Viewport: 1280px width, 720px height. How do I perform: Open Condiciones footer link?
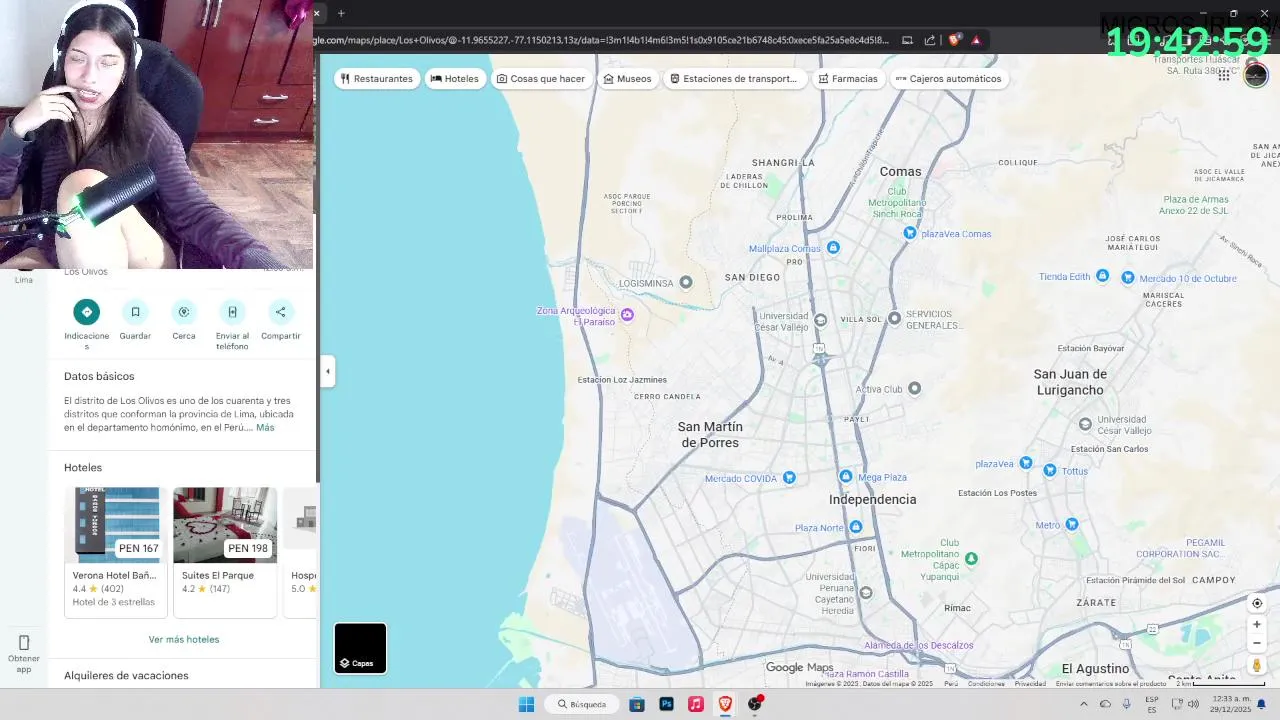[986, 684]
